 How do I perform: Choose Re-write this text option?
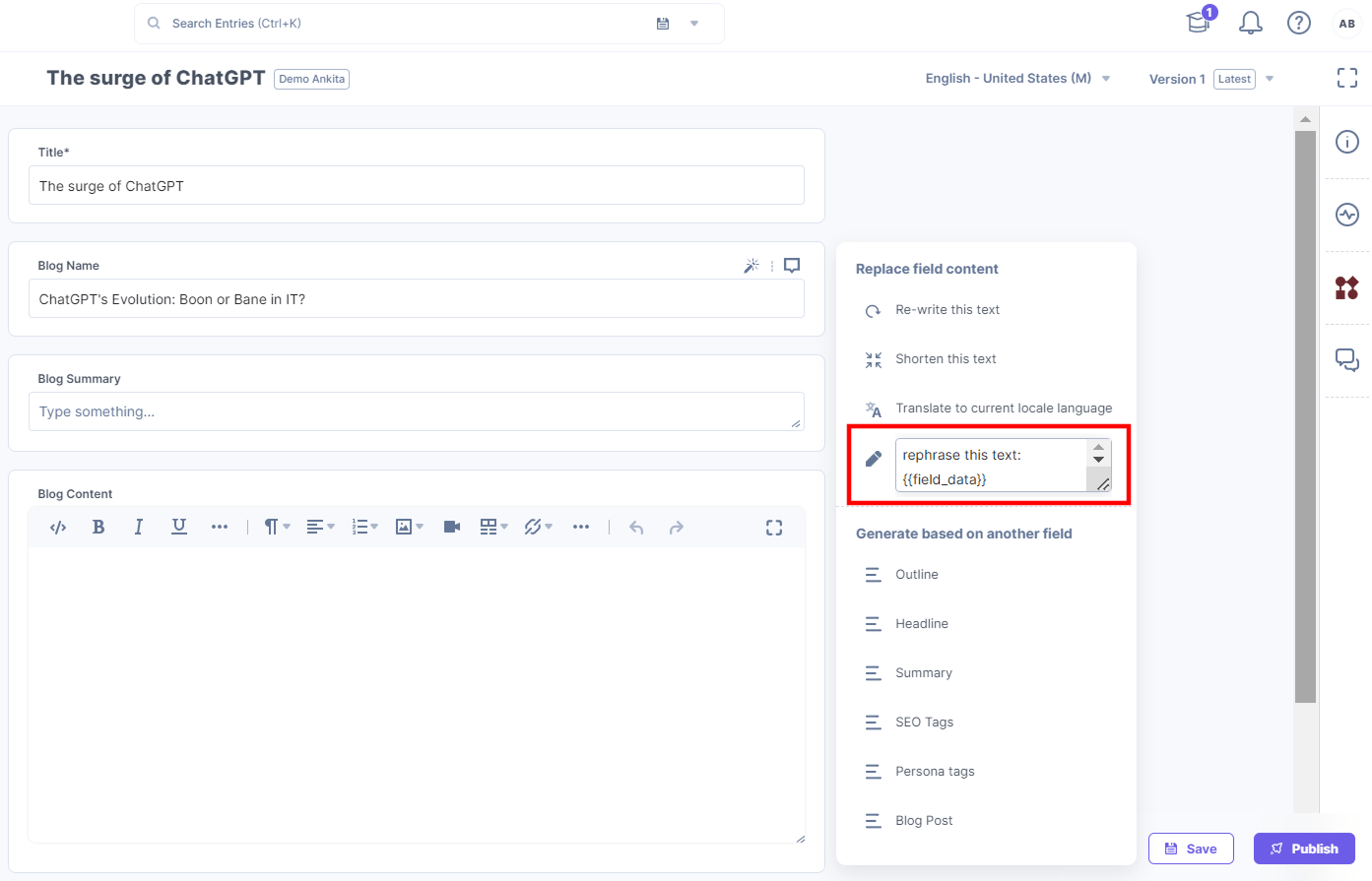click(947, 310)
